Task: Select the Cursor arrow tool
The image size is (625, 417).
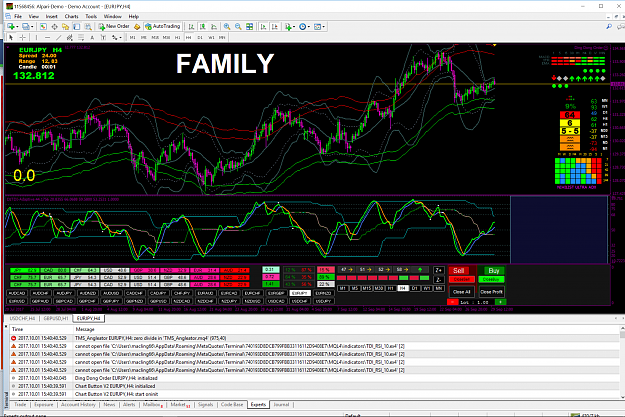Action: pos(11,37)
